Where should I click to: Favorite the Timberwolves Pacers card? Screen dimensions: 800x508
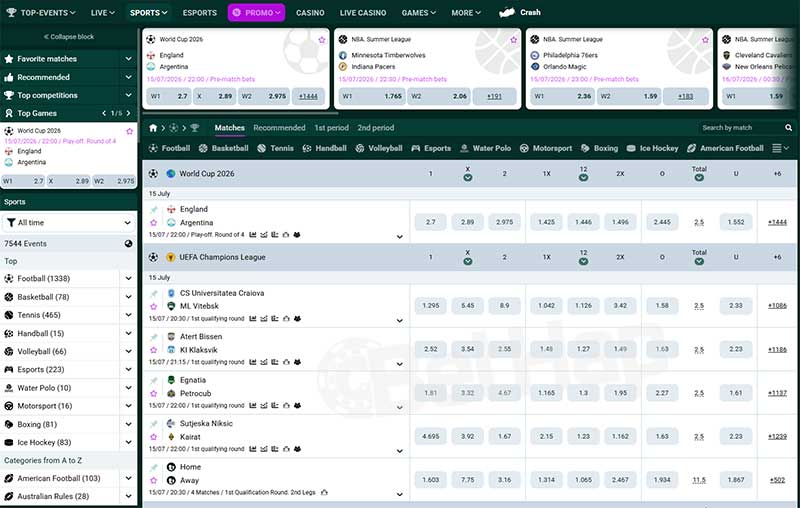click(x=513, y=40)
